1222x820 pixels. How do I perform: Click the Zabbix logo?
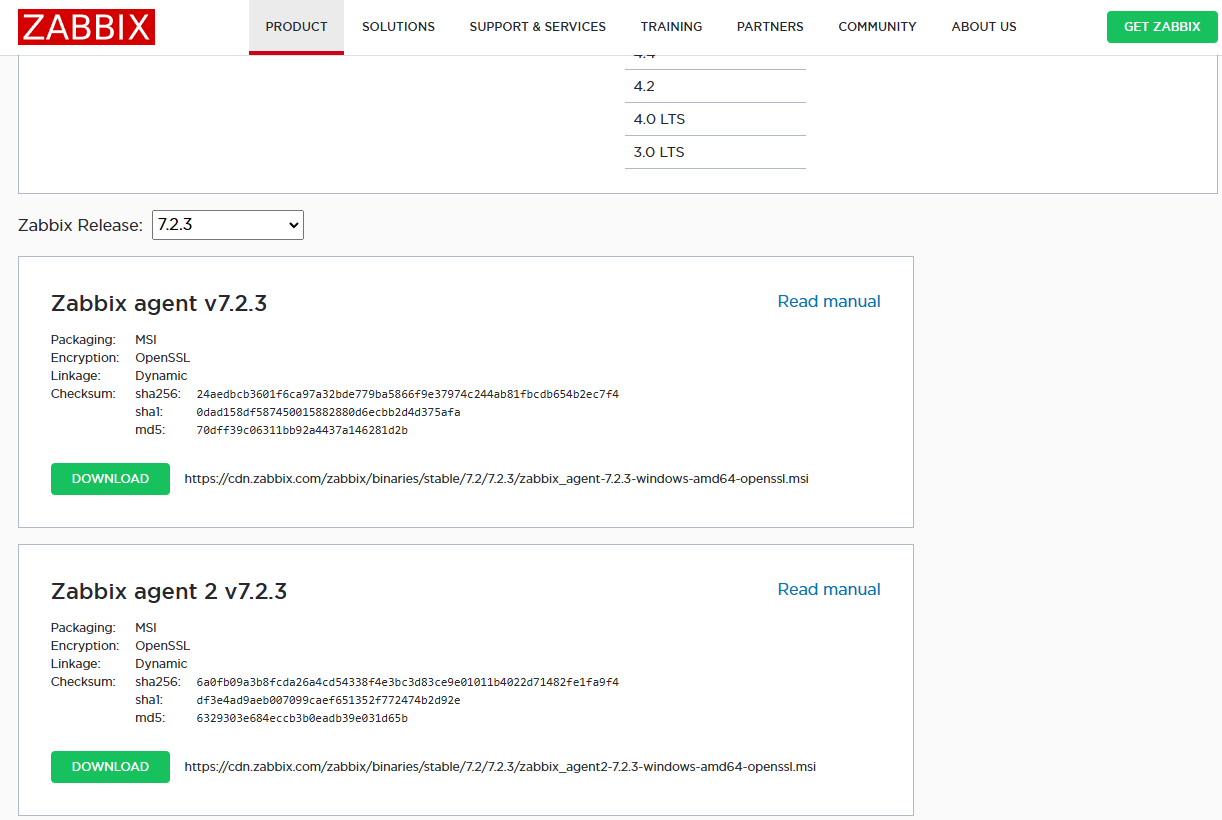(x=86, y=27)
